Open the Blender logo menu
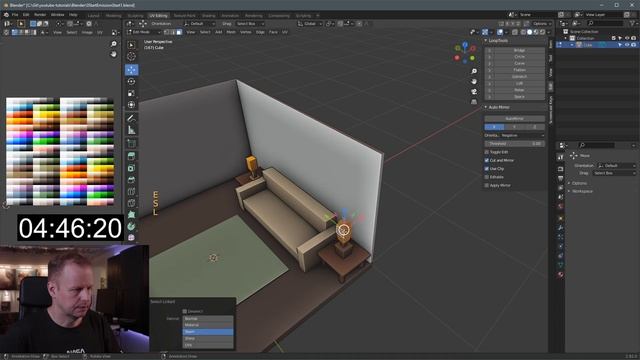This screenshot has height=360, width=640. click(x=6, y=15)
